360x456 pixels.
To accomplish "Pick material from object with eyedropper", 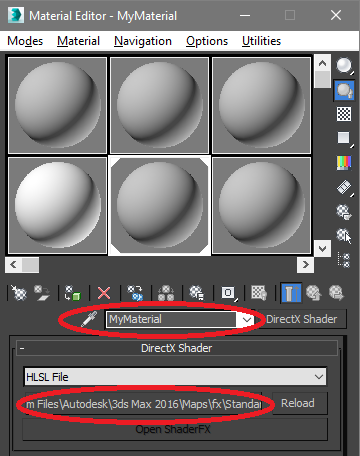I will (89, 319).
